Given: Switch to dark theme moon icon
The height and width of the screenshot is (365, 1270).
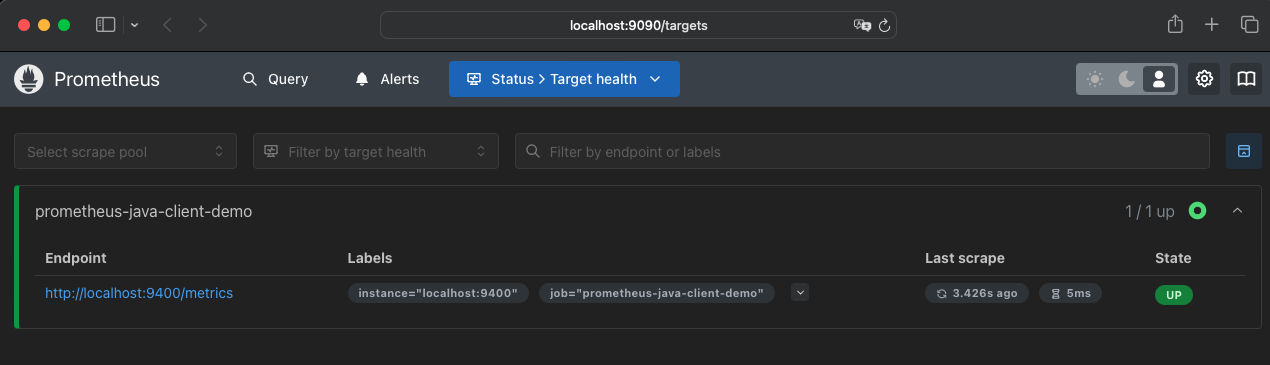Looking at the screenshot, I should point(1126,79).
